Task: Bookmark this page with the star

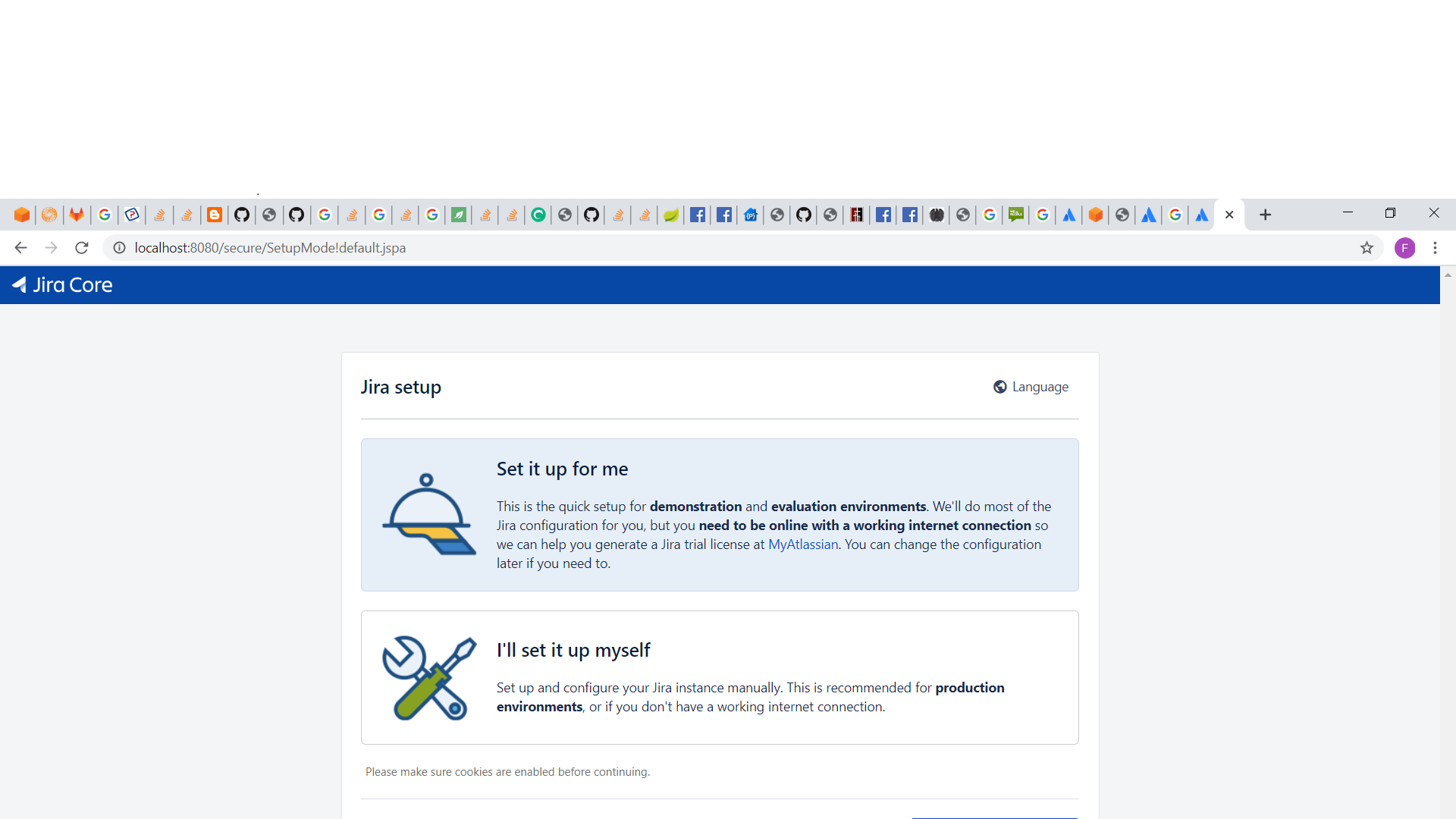Action: point(1367,248)
